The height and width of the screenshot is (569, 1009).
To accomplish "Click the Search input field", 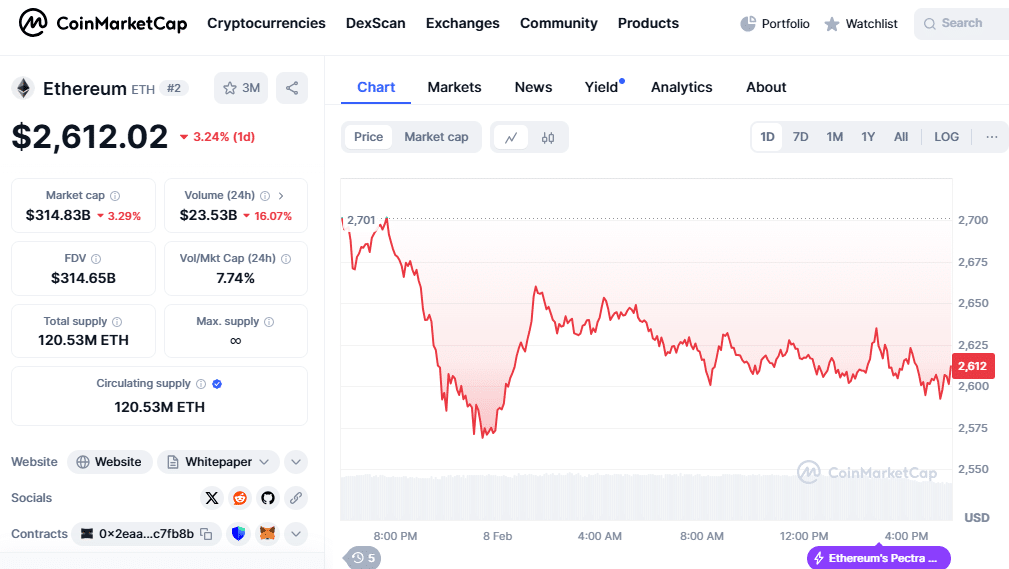I will point(962,24).
